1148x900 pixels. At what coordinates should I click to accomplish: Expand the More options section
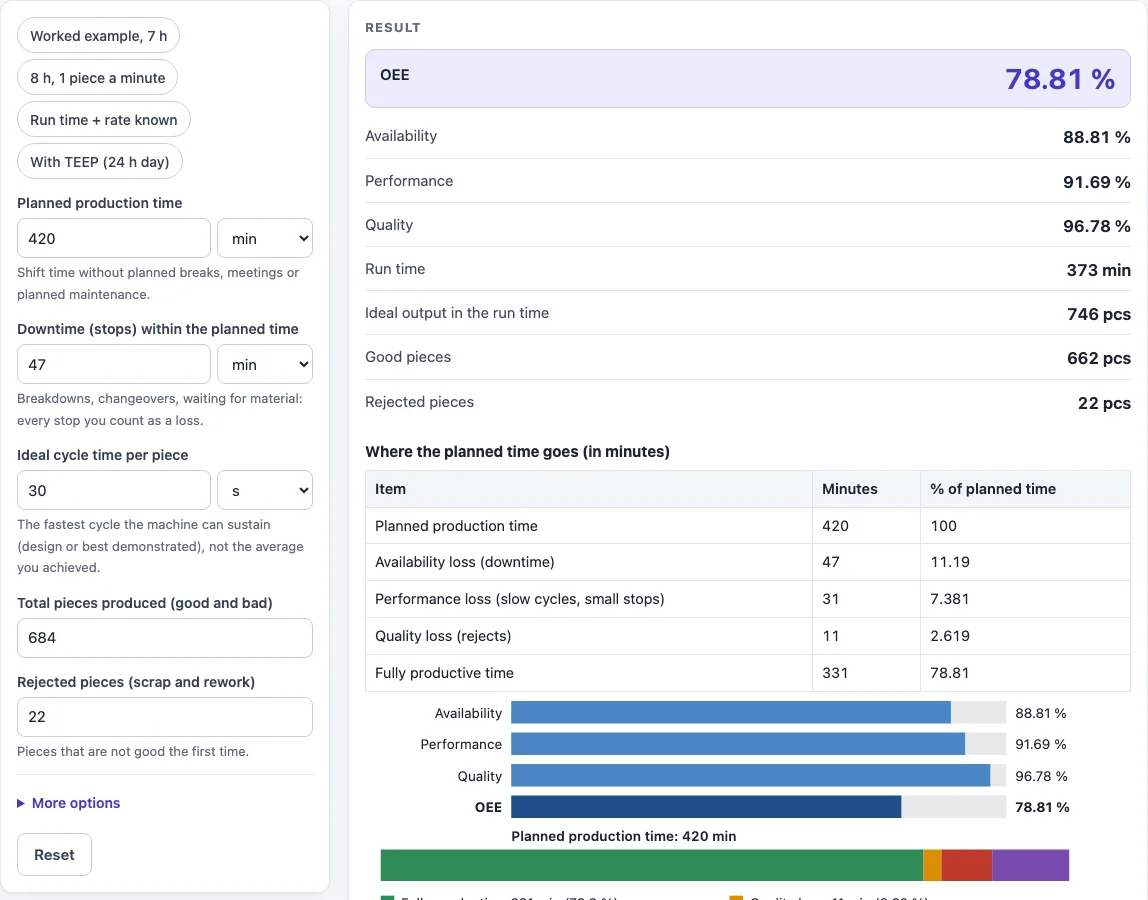point(69,803)
